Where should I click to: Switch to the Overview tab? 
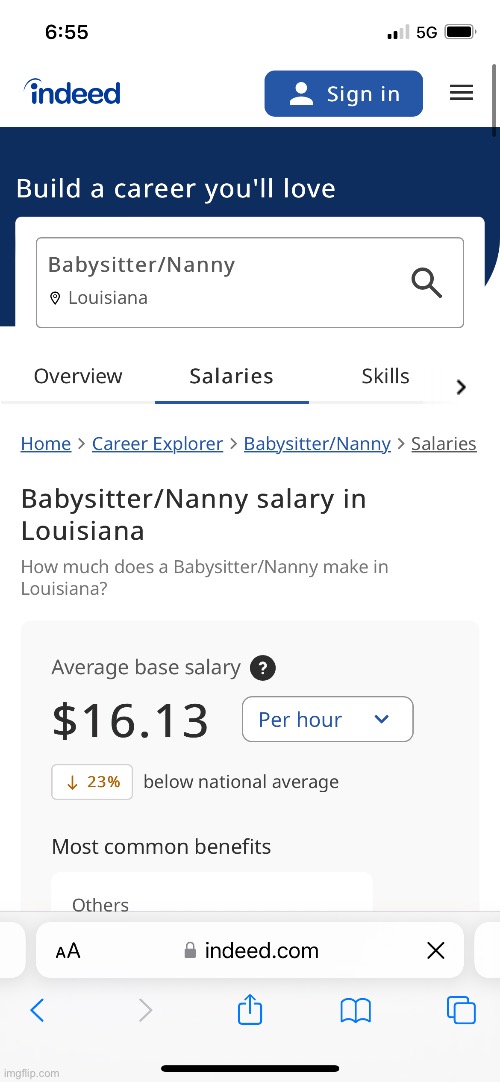[x=78, y=376]
